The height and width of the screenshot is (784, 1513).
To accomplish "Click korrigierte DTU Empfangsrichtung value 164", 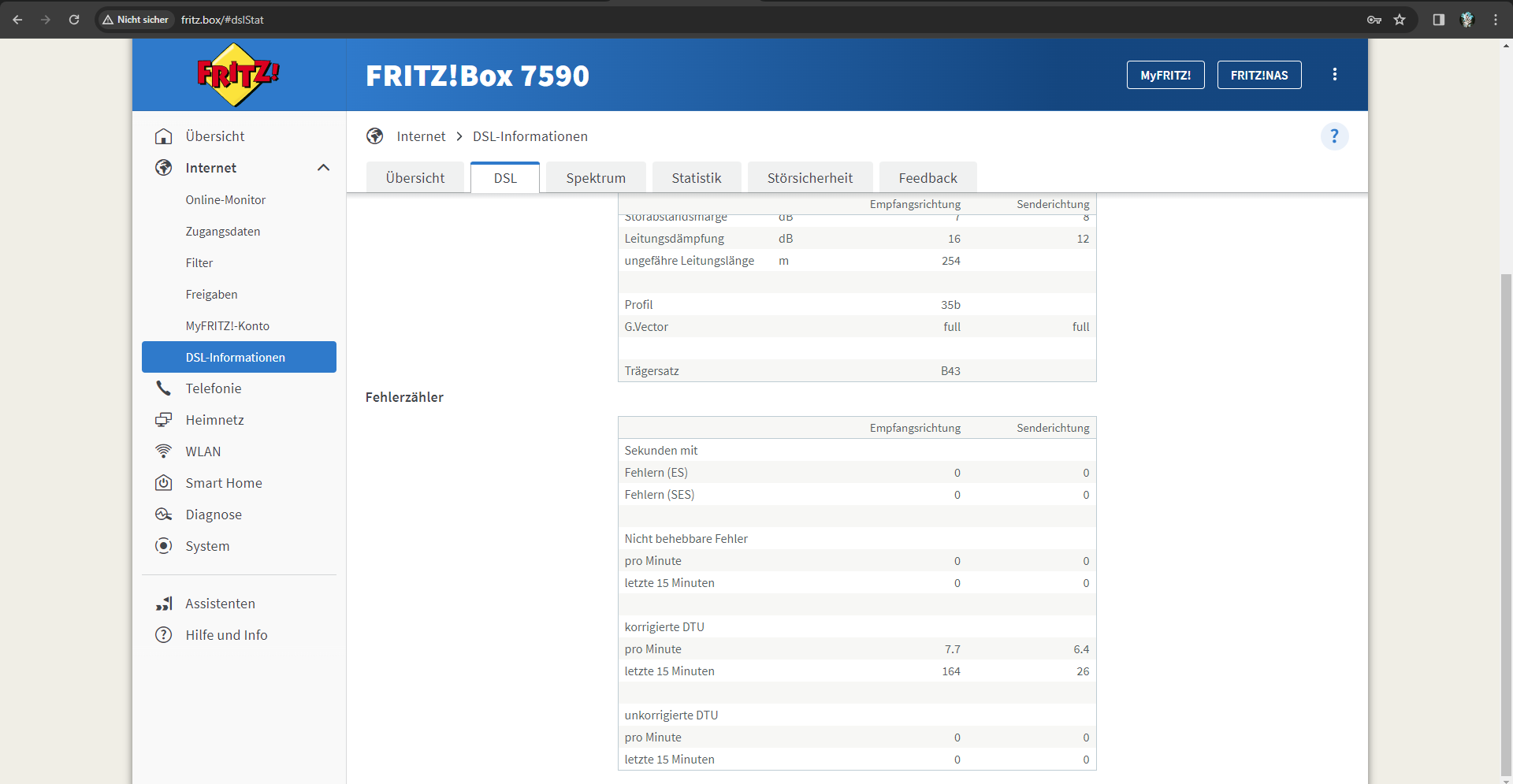I will coord(951,671).
